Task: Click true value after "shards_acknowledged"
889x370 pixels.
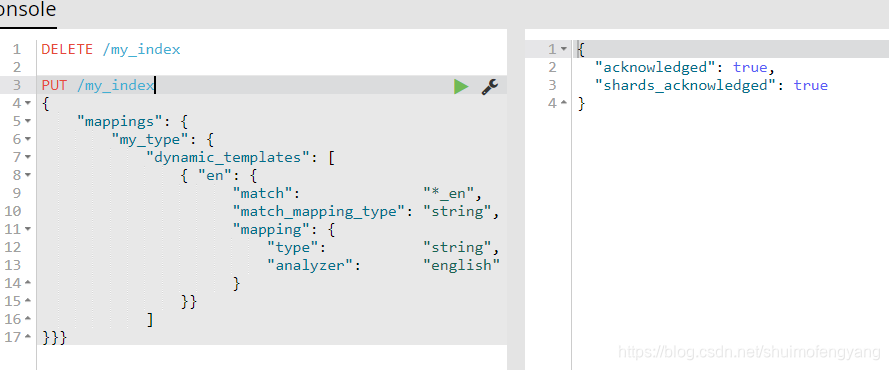Action: coord(811,86)
